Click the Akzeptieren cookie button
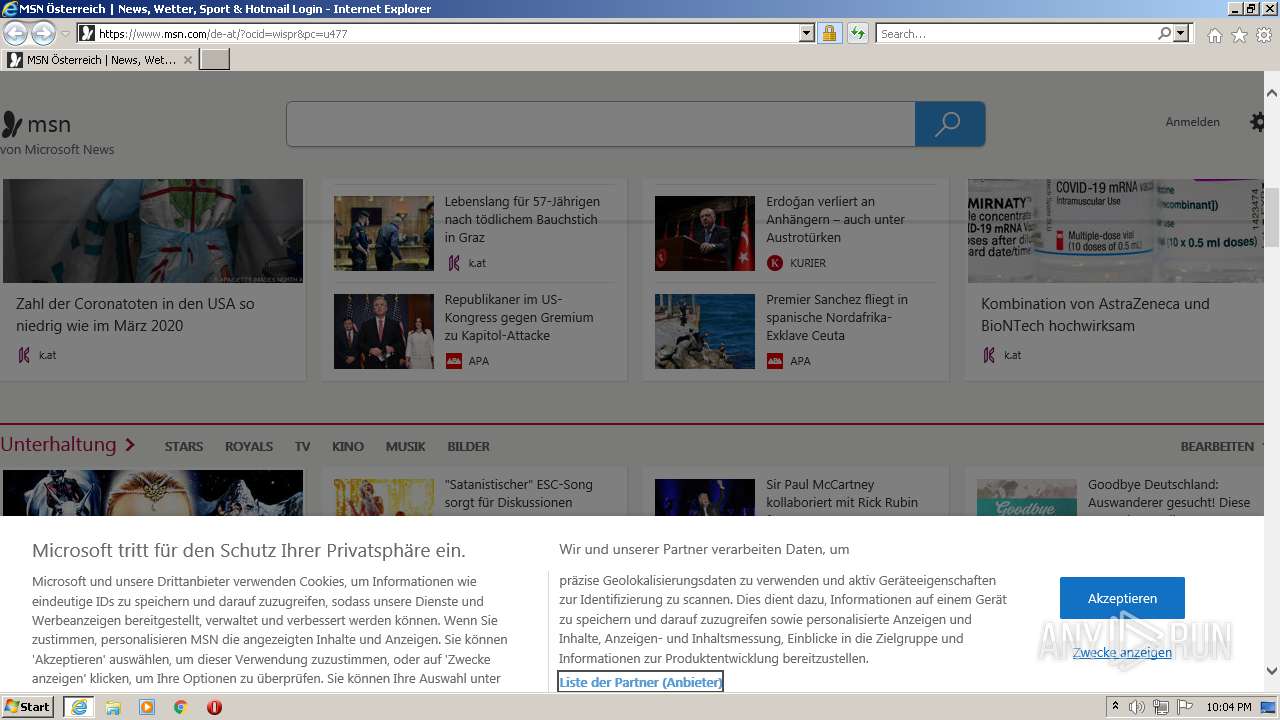1280x720 pixels. [1122, 598]
